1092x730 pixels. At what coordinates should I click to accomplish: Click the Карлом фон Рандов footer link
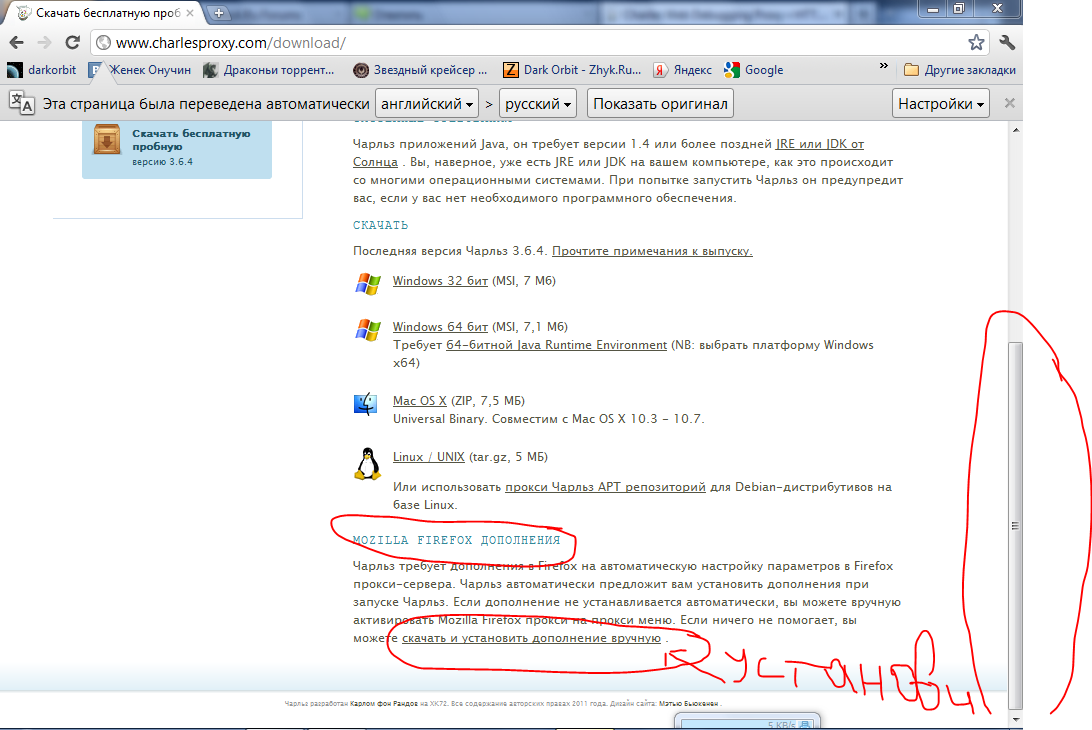[x=384, y=704]
